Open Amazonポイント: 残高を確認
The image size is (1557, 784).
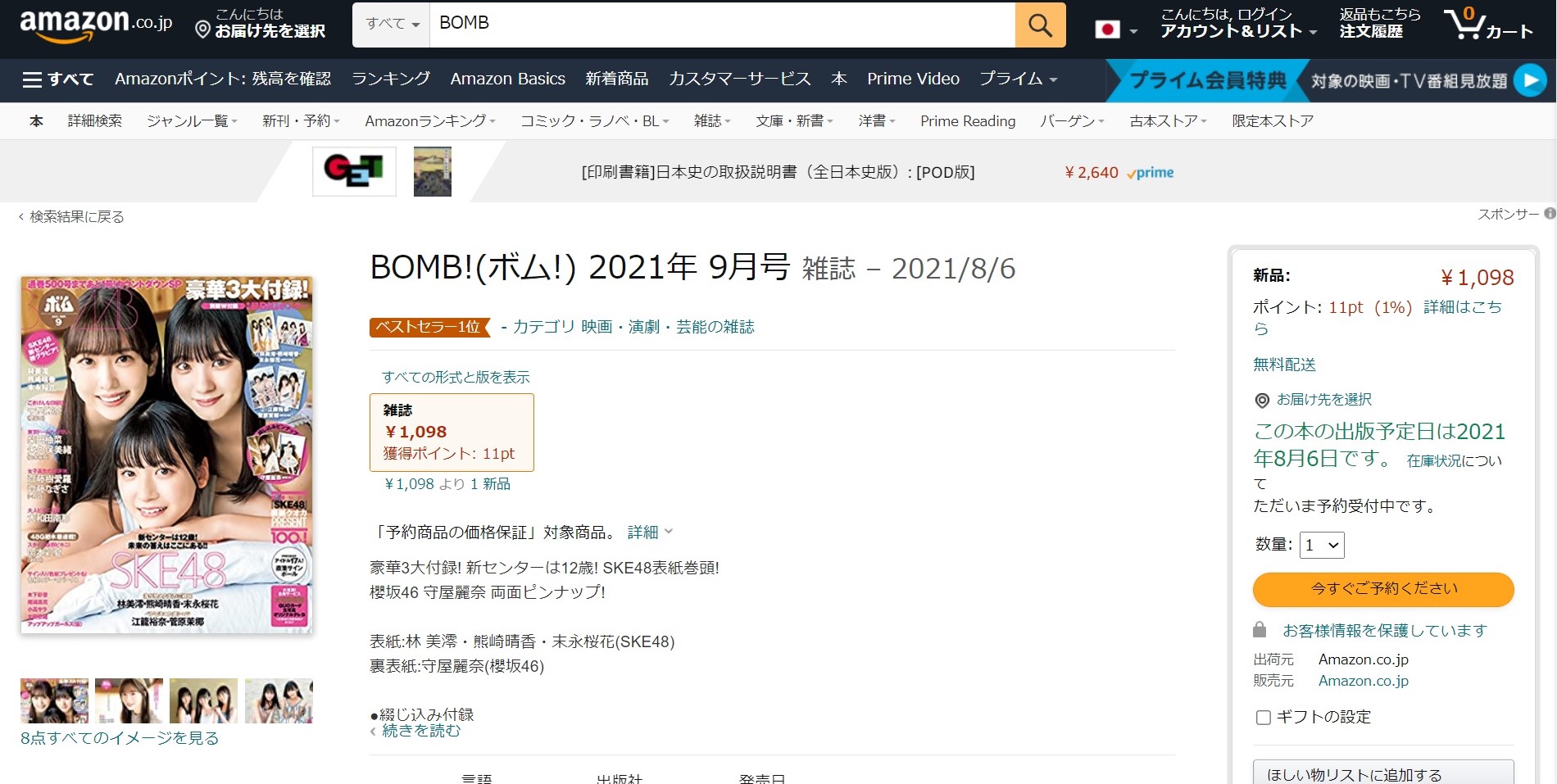point(223,79)
